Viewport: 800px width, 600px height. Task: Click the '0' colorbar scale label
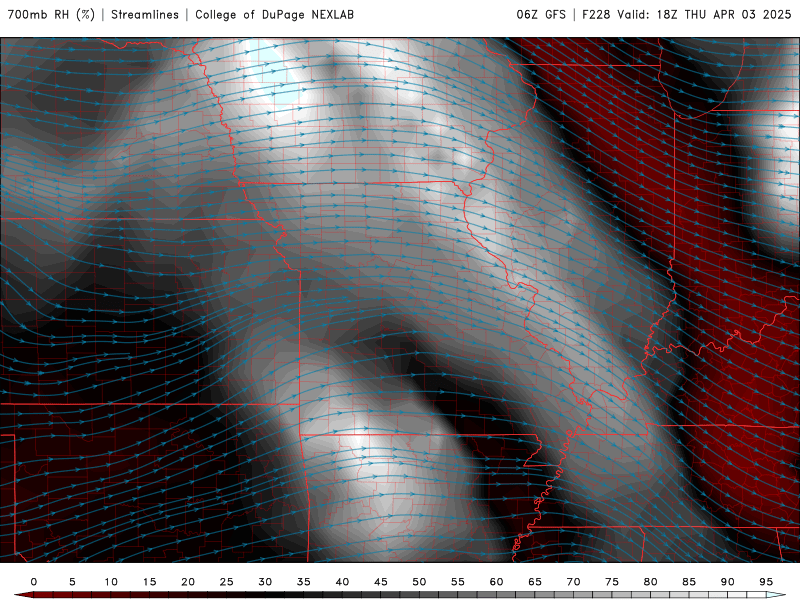(x=34, y=582)
